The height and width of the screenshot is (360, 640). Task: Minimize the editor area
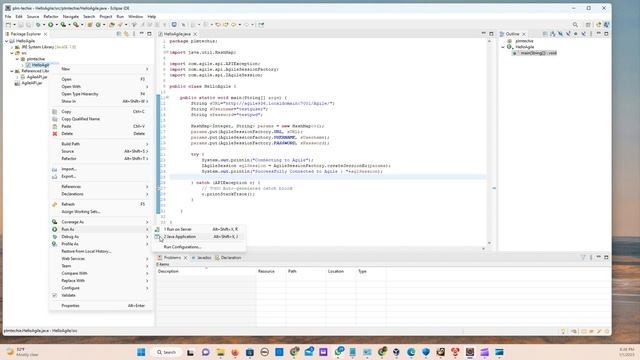click(484, 33)
